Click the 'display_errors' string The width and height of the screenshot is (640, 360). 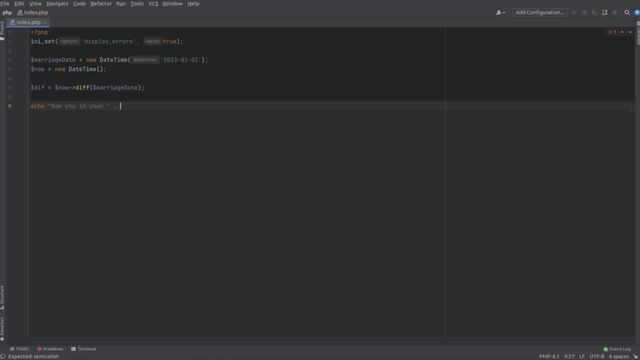(x=108, y=42)
